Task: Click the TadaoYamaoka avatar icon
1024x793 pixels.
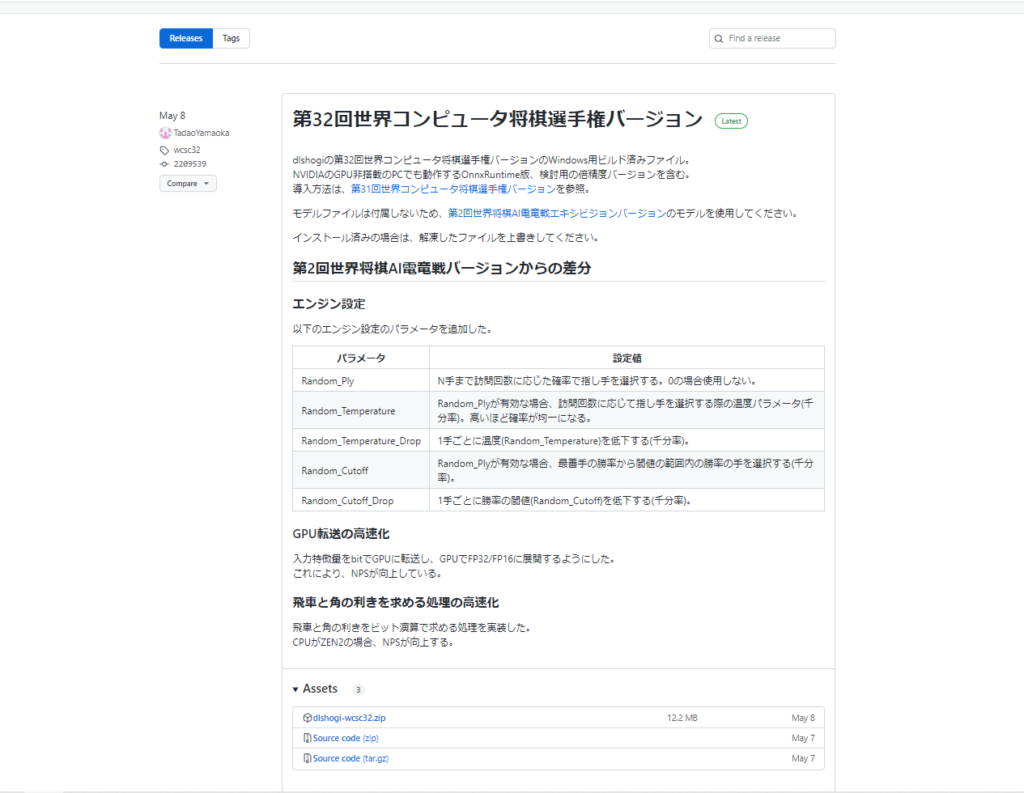Action: tap(165, 133)
